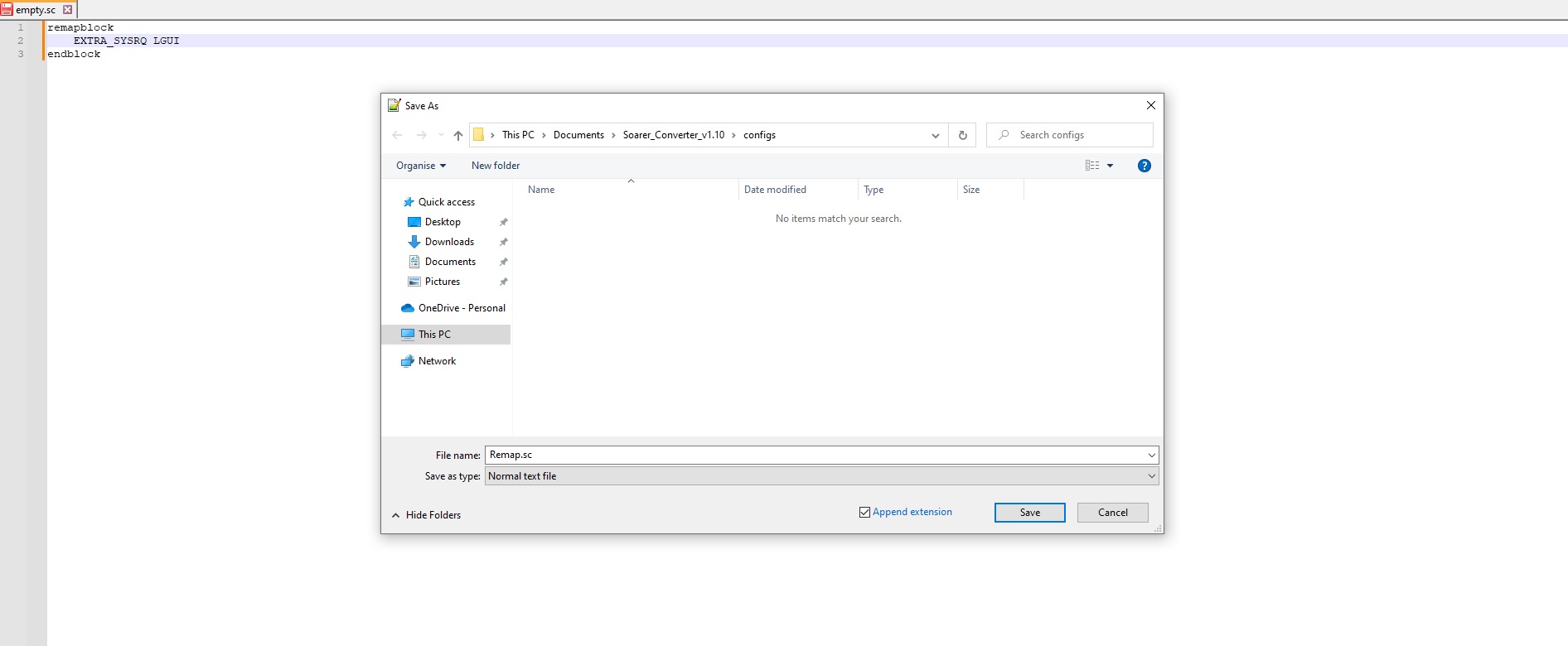Expand the address bar previous locations dropdown
The height and width of the screenshot is (646, 1568).
(935, 135)
